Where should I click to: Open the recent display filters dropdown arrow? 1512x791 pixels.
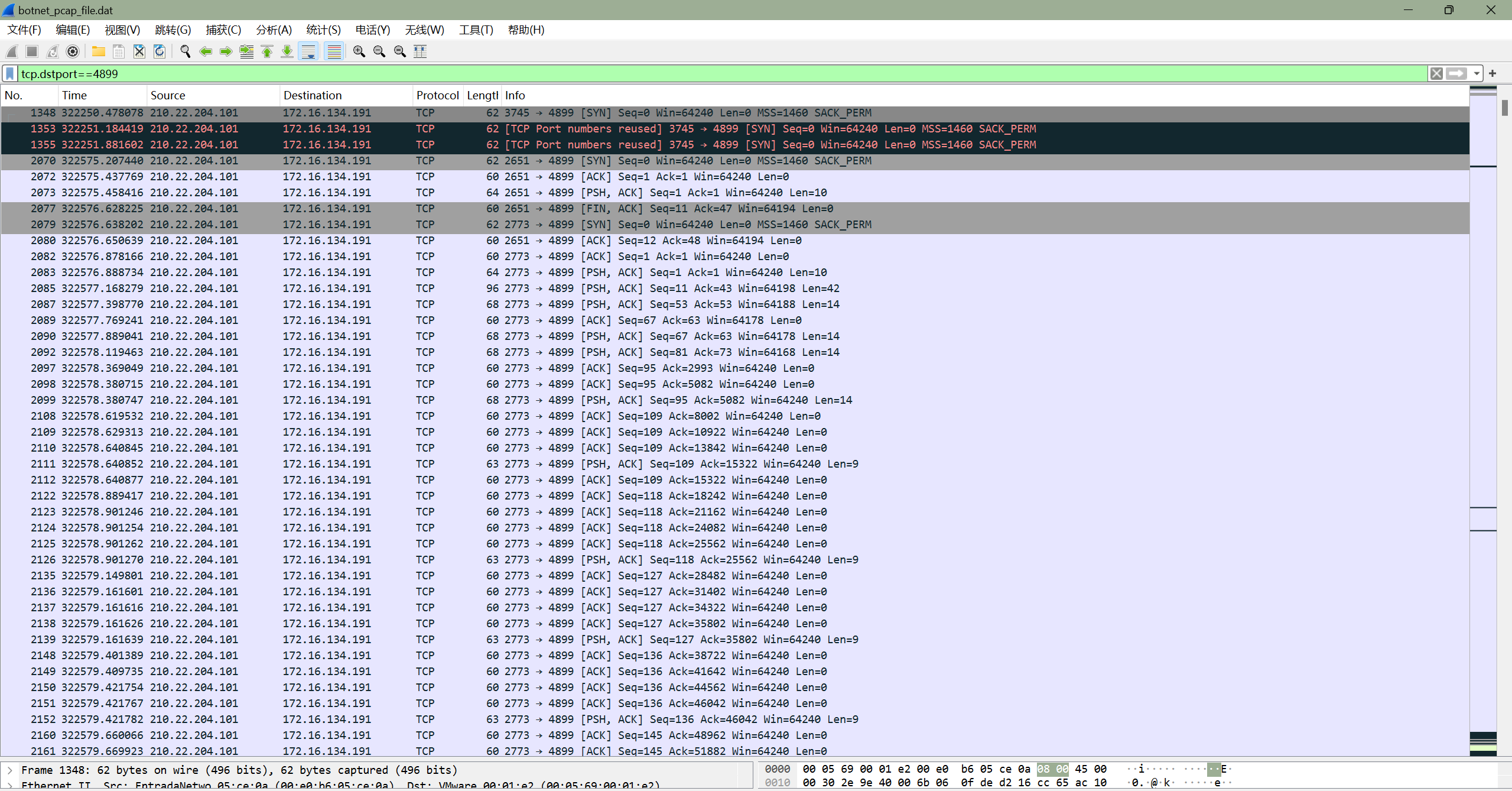coord(1477,73)
